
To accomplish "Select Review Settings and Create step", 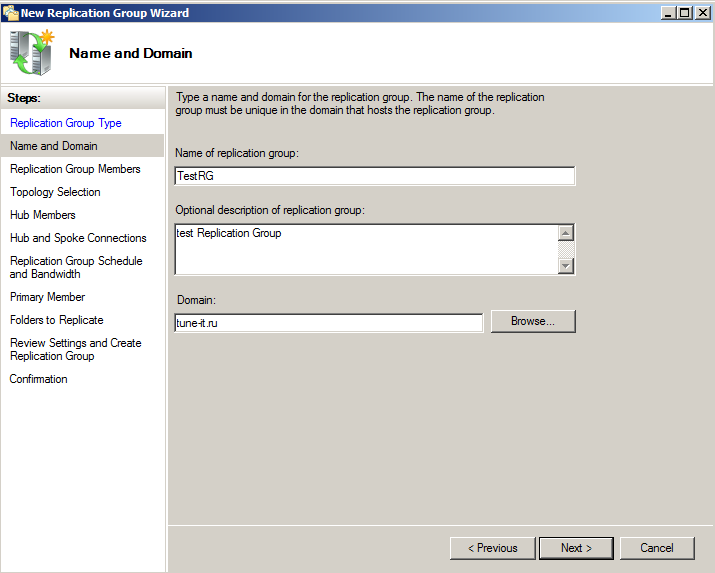I will (76, 349).
